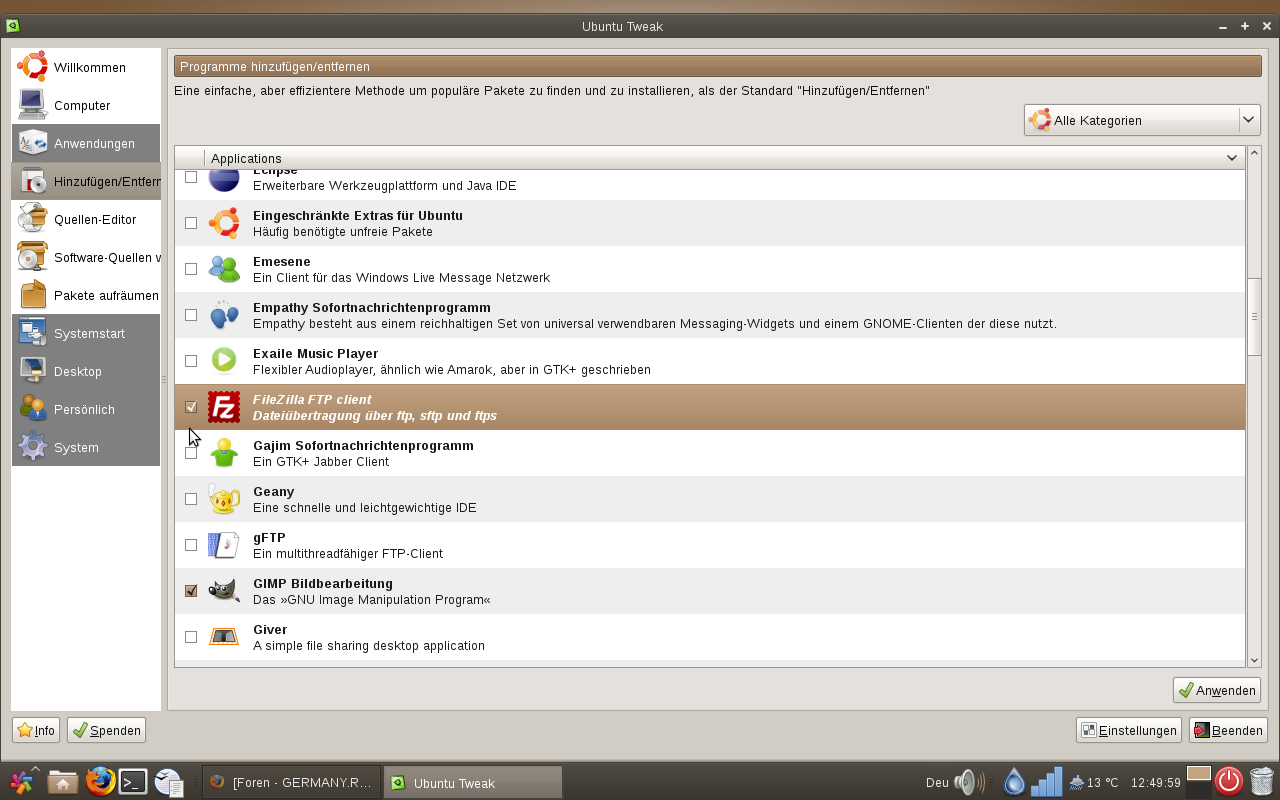
Task: Check the gFTP checkbox
Action: (191, 545)
